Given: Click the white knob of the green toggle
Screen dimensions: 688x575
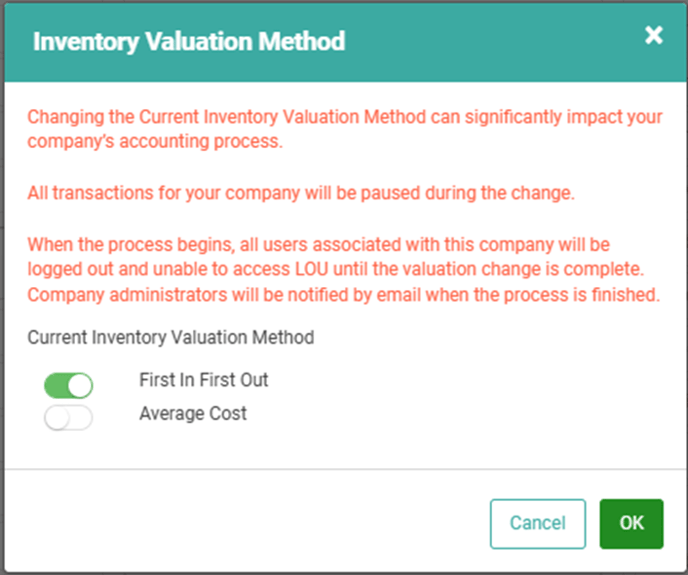Looking at the screenshot, I should [80, 386].
